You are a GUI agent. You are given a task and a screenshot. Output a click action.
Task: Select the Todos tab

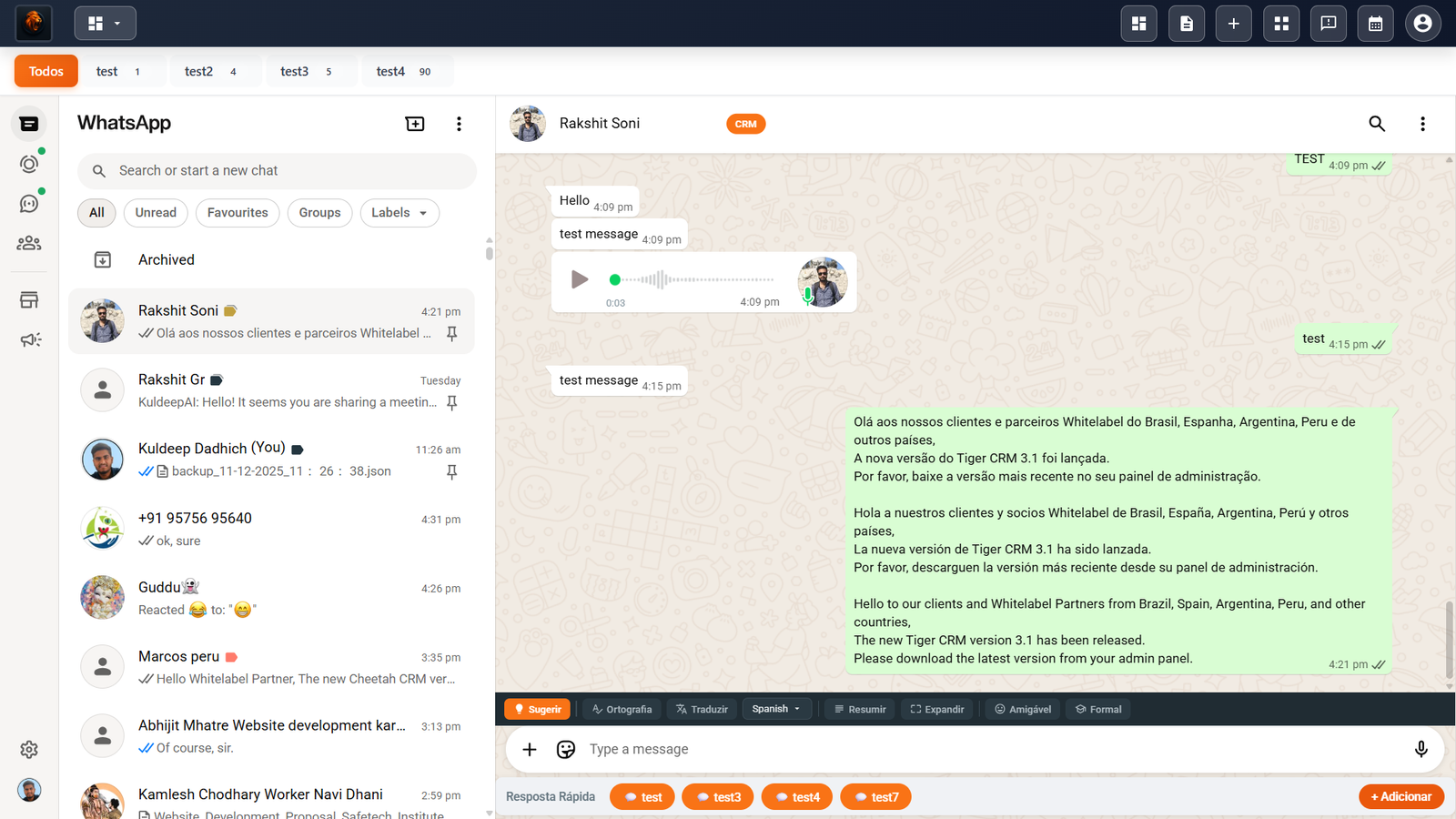[x=45, y=70]
